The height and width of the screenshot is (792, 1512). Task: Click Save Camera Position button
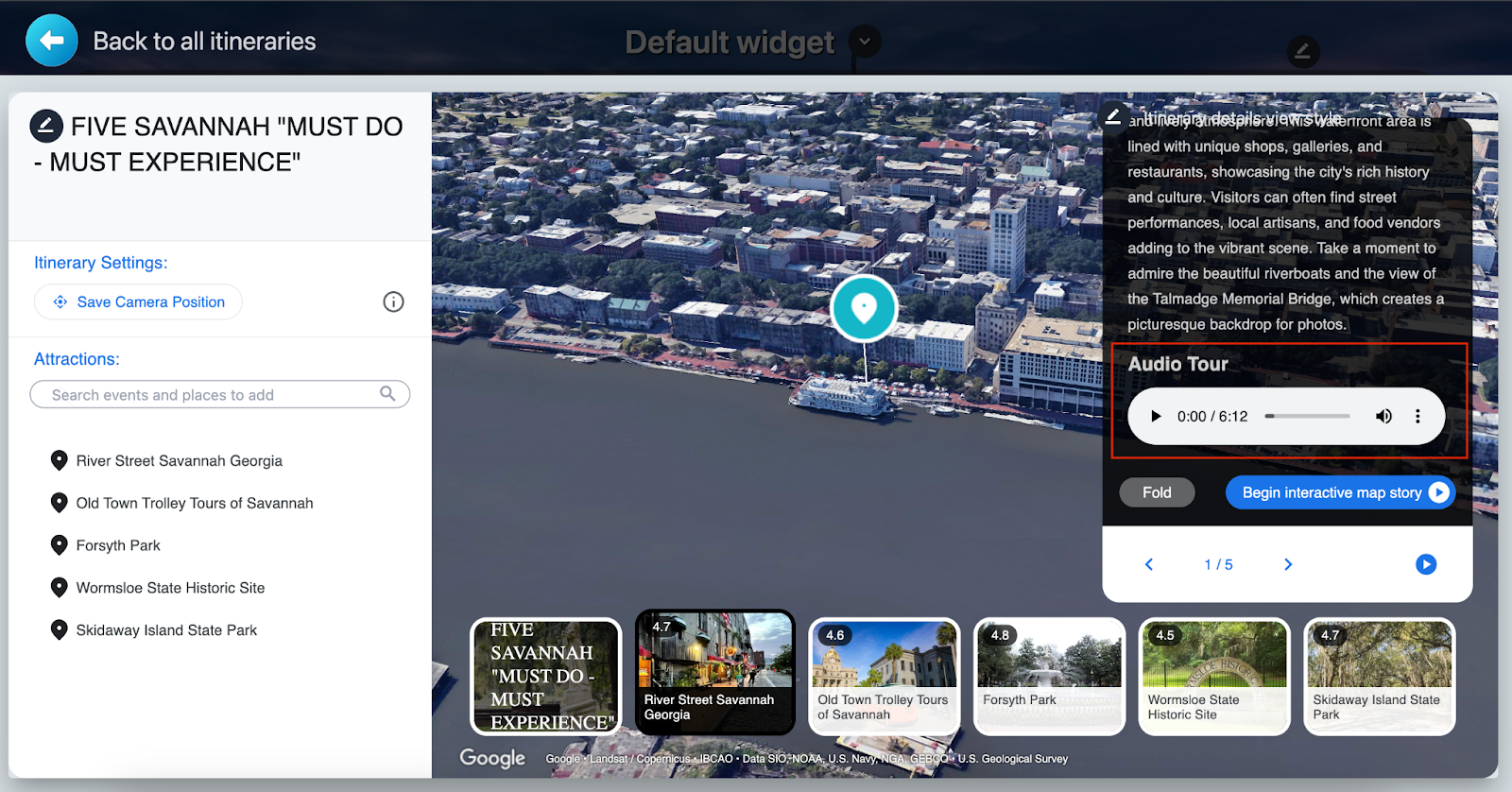pyautogui.click(x=139, y=302)
